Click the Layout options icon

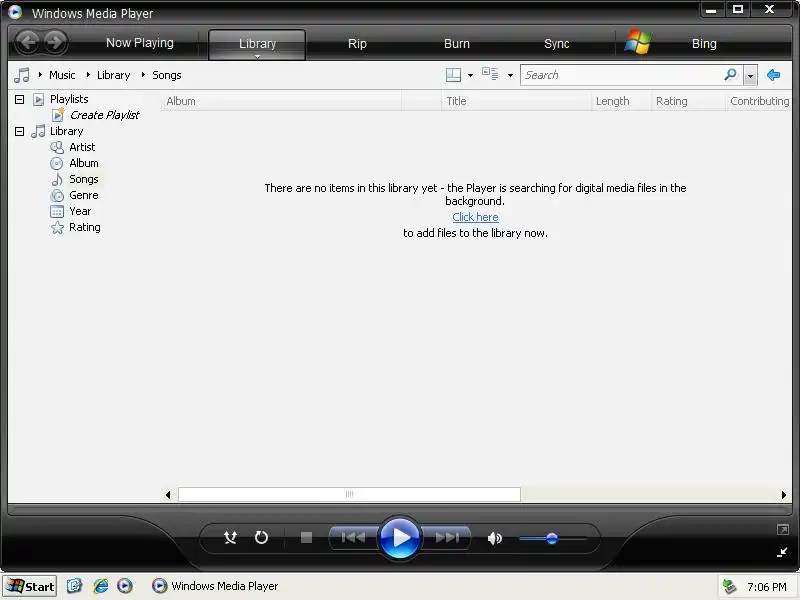[x=453, y=75]
